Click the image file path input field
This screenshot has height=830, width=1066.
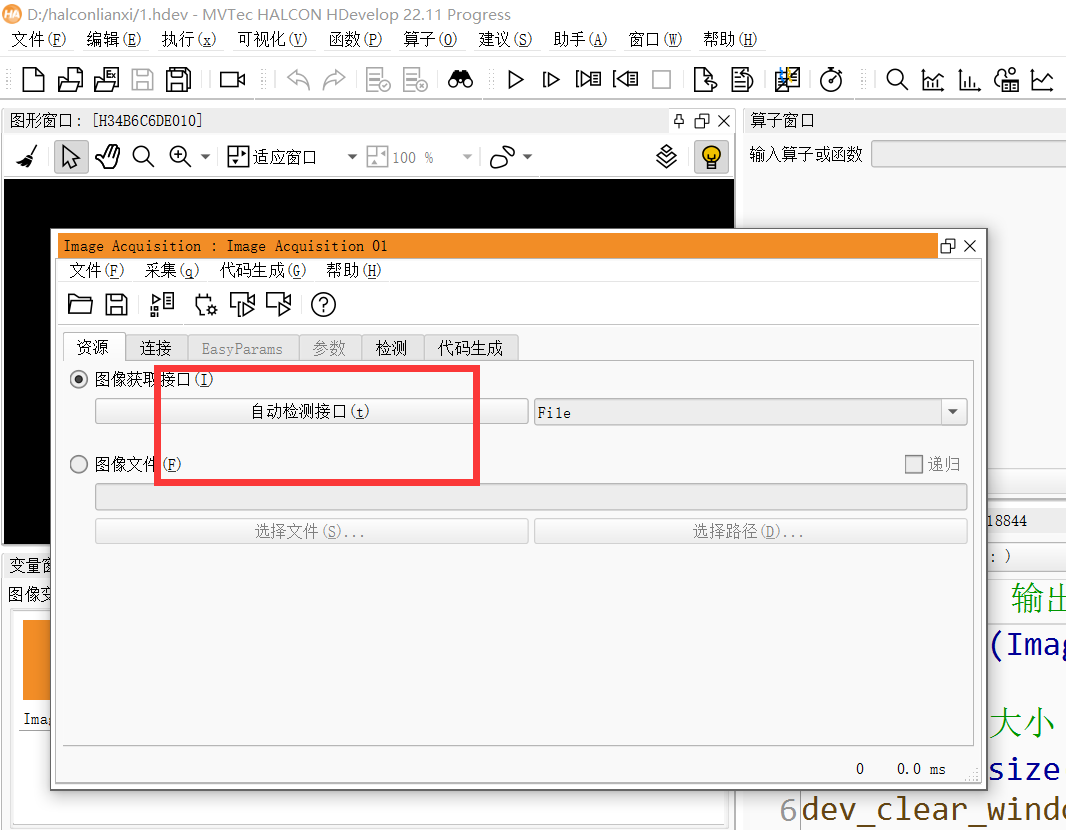click(531, 497)
